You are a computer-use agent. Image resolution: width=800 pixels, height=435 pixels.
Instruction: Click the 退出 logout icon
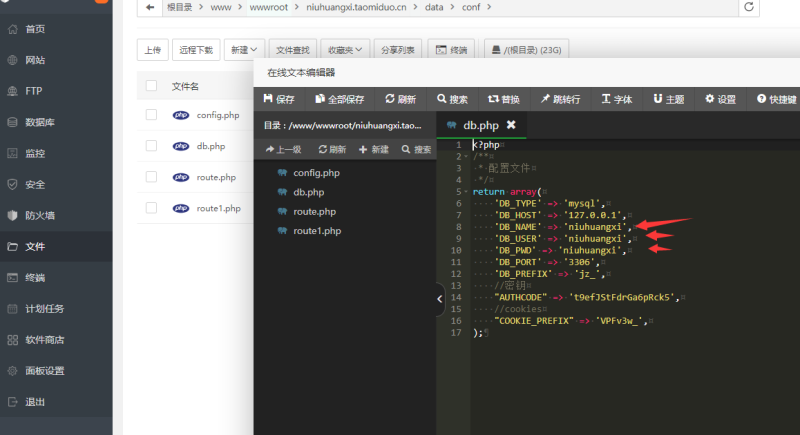[13, 402]
